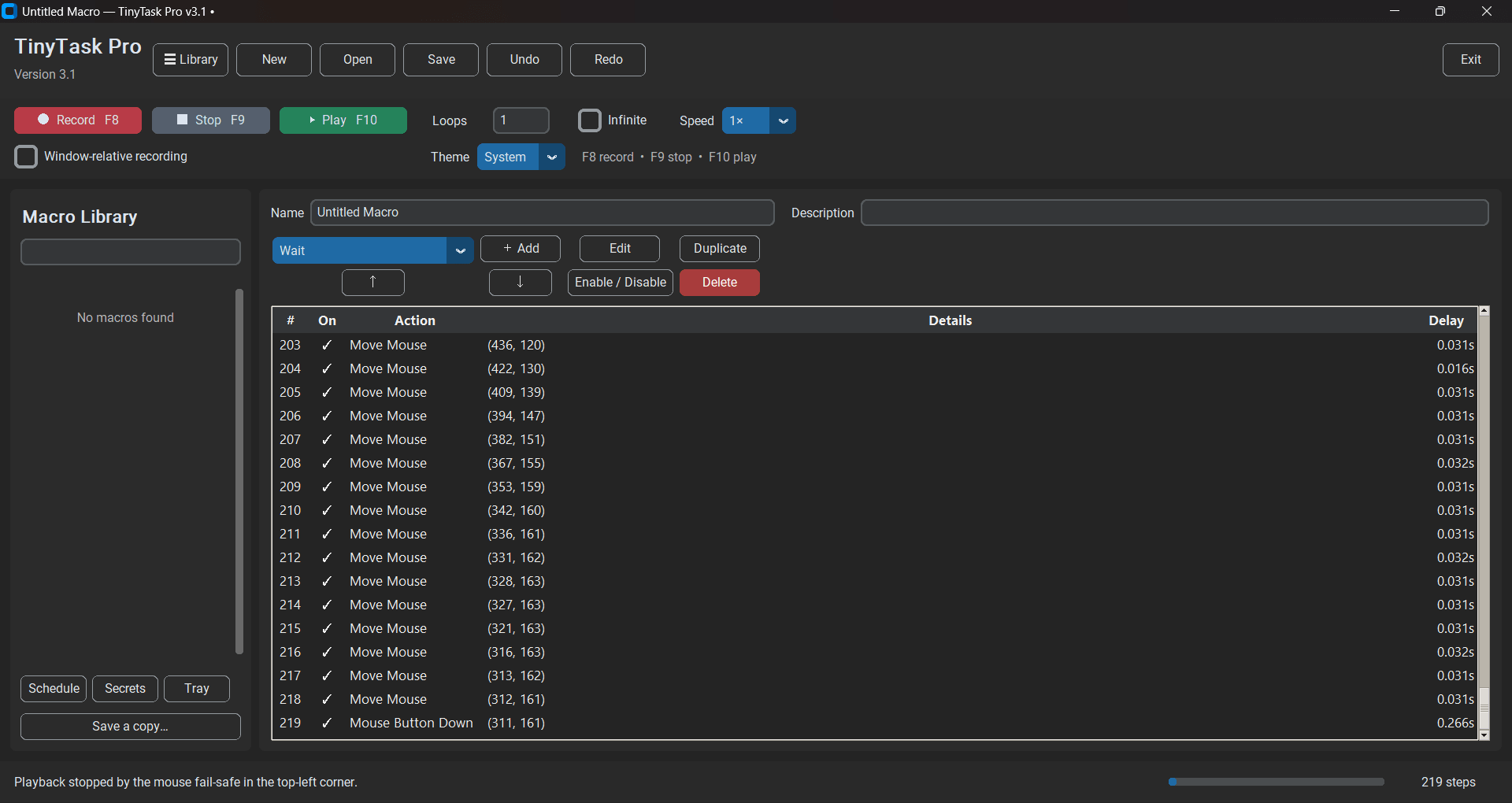Focus the Loops count field
The height and width of the screenshot is (803, 1512).
tap(521, 120)
